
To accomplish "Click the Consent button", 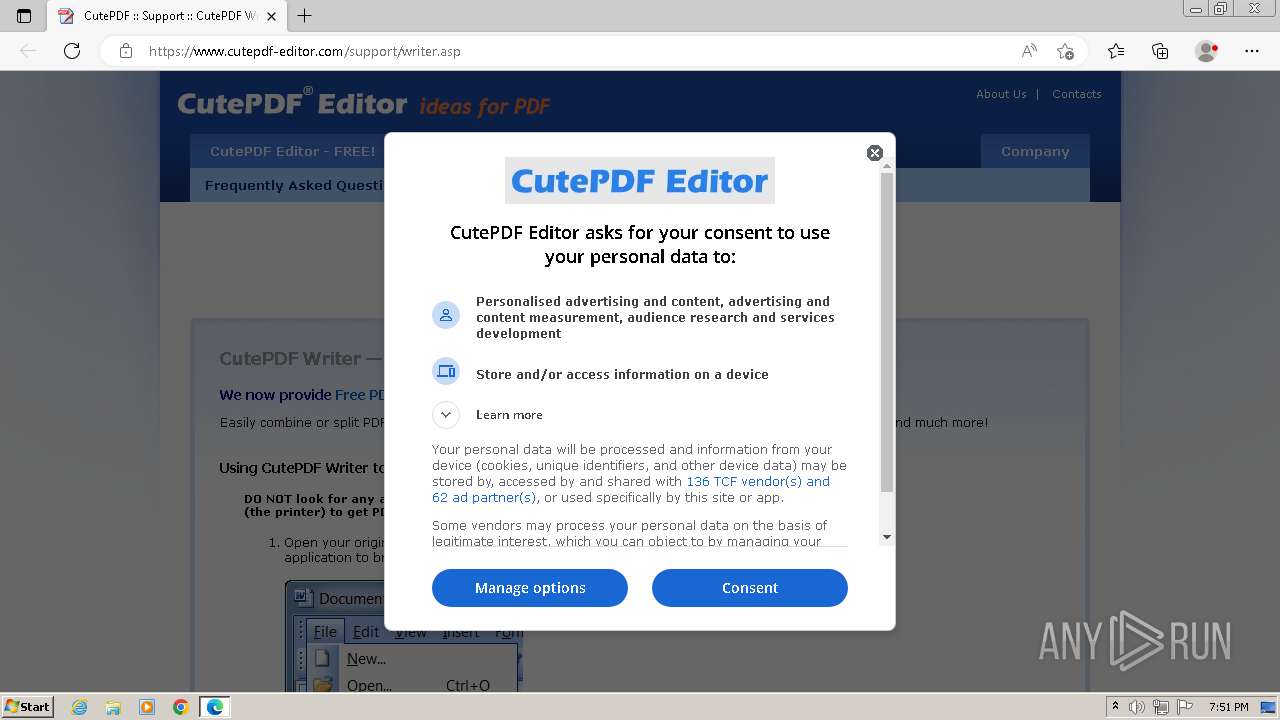I will pyautogui.click(x=750, y=588).
